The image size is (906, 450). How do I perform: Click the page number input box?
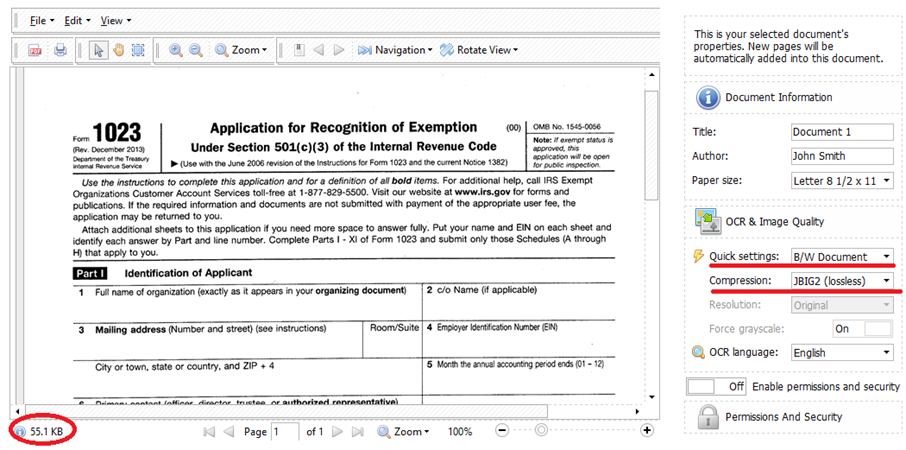pyautogui.click(x=285, y=431)
